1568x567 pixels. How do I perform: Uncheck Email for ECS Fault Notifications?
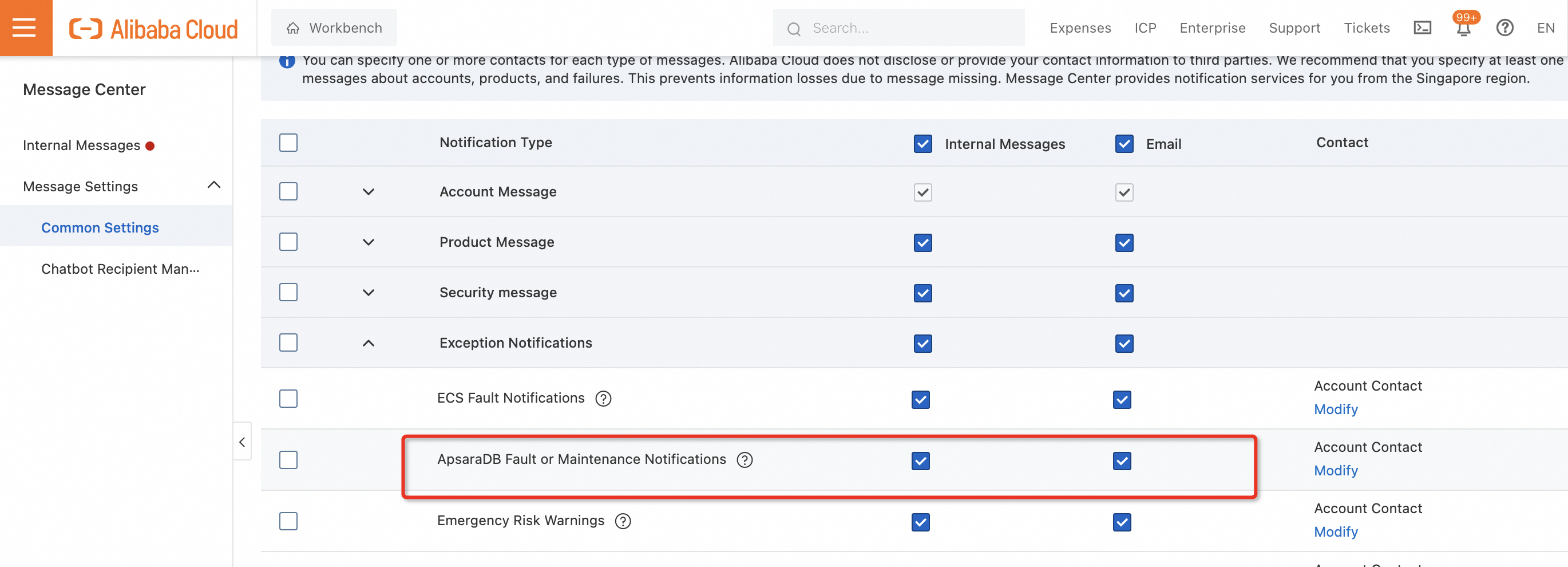pos(1121,400)
